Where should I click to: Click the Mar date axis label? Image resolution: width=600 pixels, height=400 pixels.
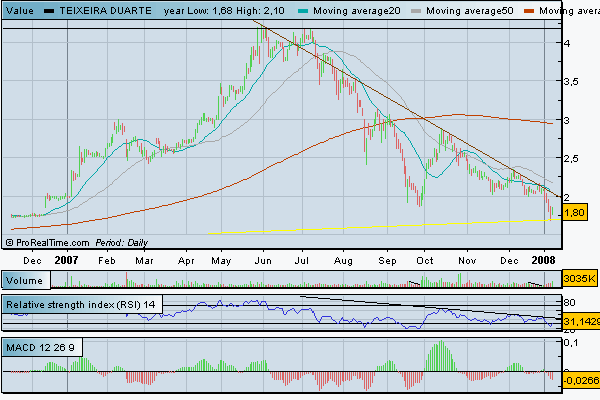144,261
